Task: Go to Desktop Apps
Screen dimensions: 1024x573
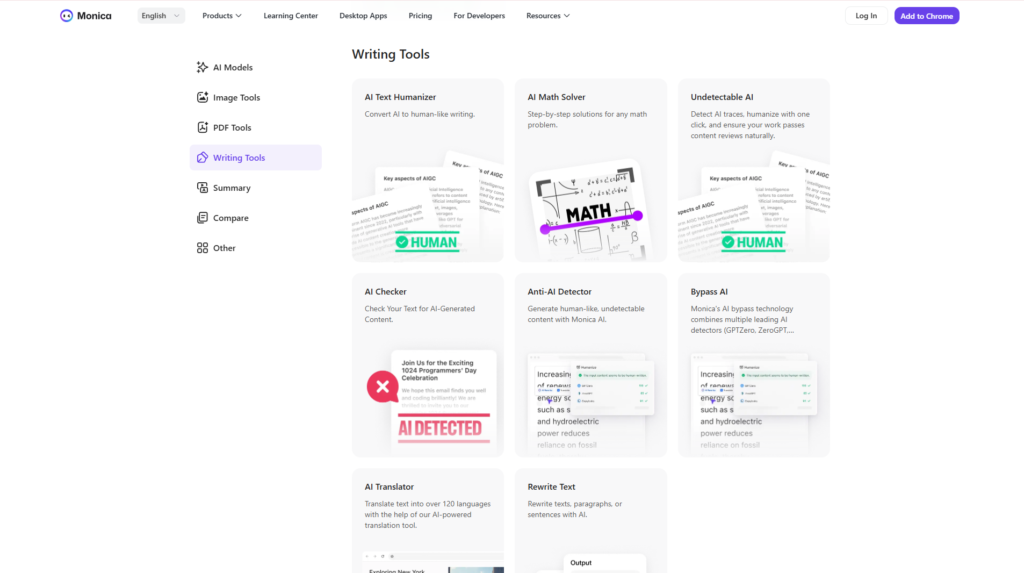Action: [363, 16]
